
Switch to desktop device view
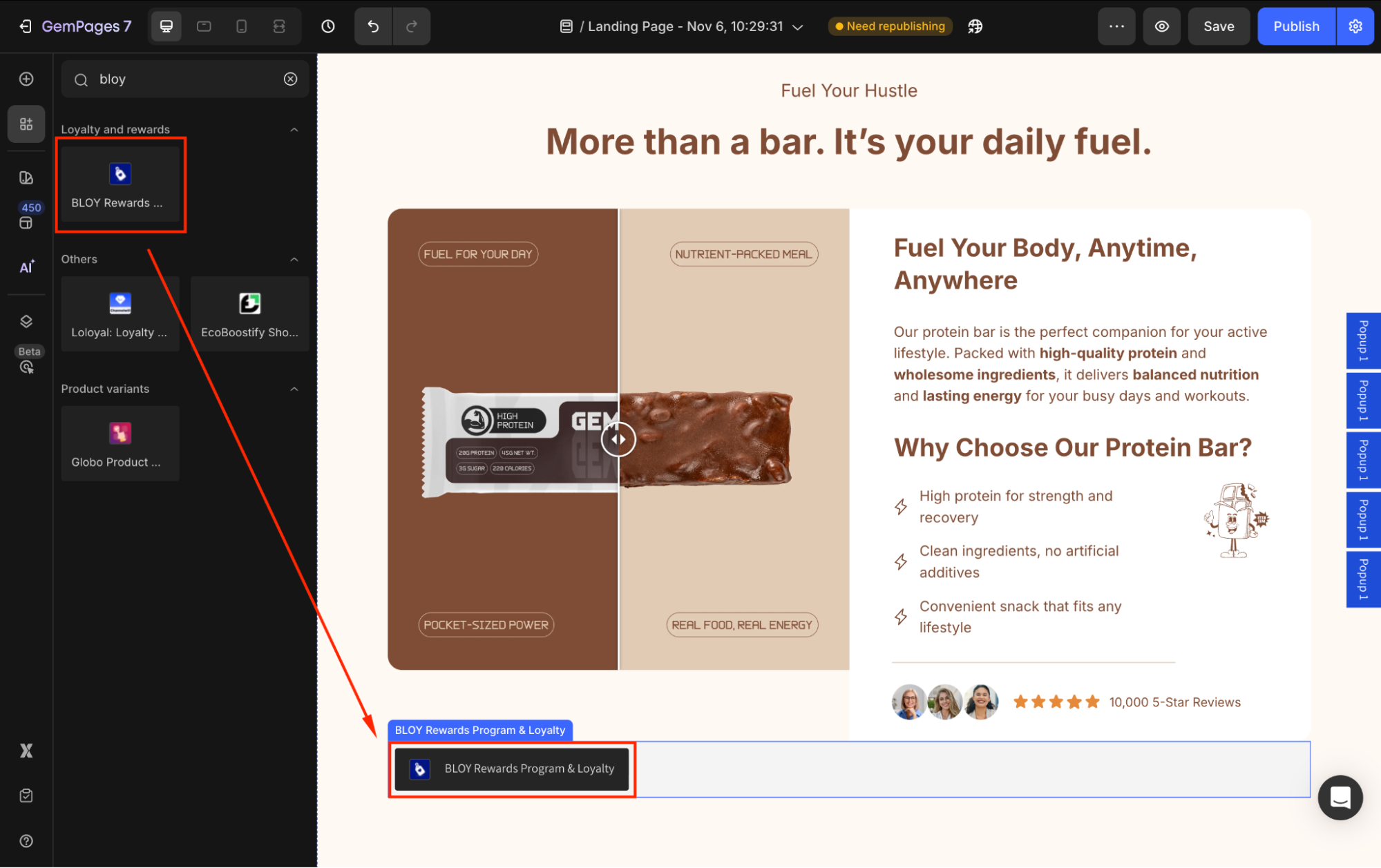coord(166,26)
